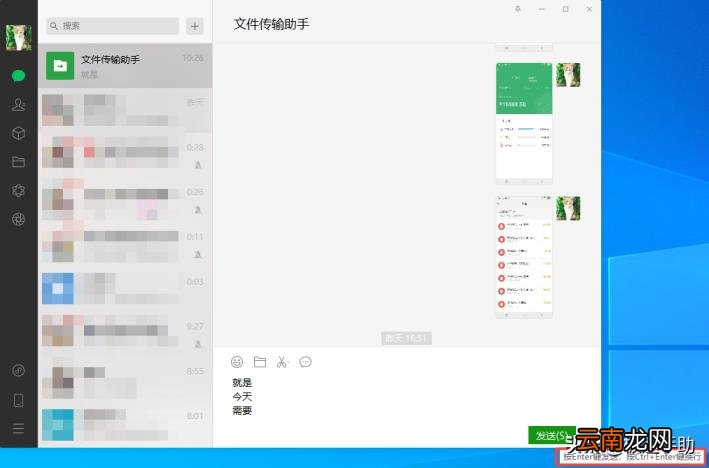
Task: Click the green 发送(S) send button
Action: [x=552, y=435]
